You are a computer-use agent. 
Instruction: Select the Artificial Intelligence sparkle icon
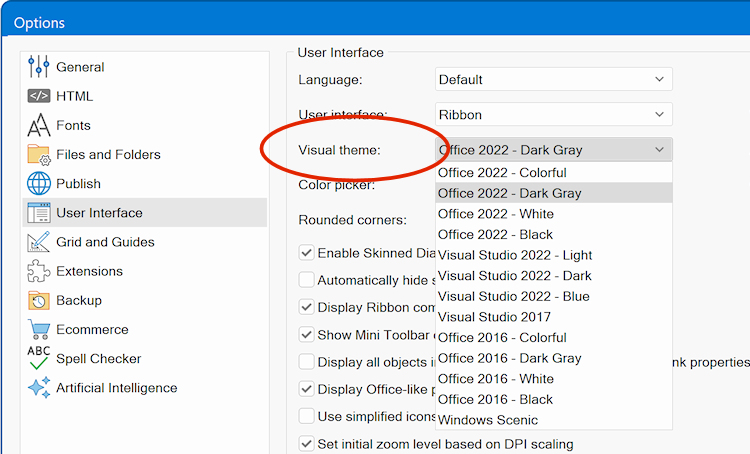pos(39,388)
